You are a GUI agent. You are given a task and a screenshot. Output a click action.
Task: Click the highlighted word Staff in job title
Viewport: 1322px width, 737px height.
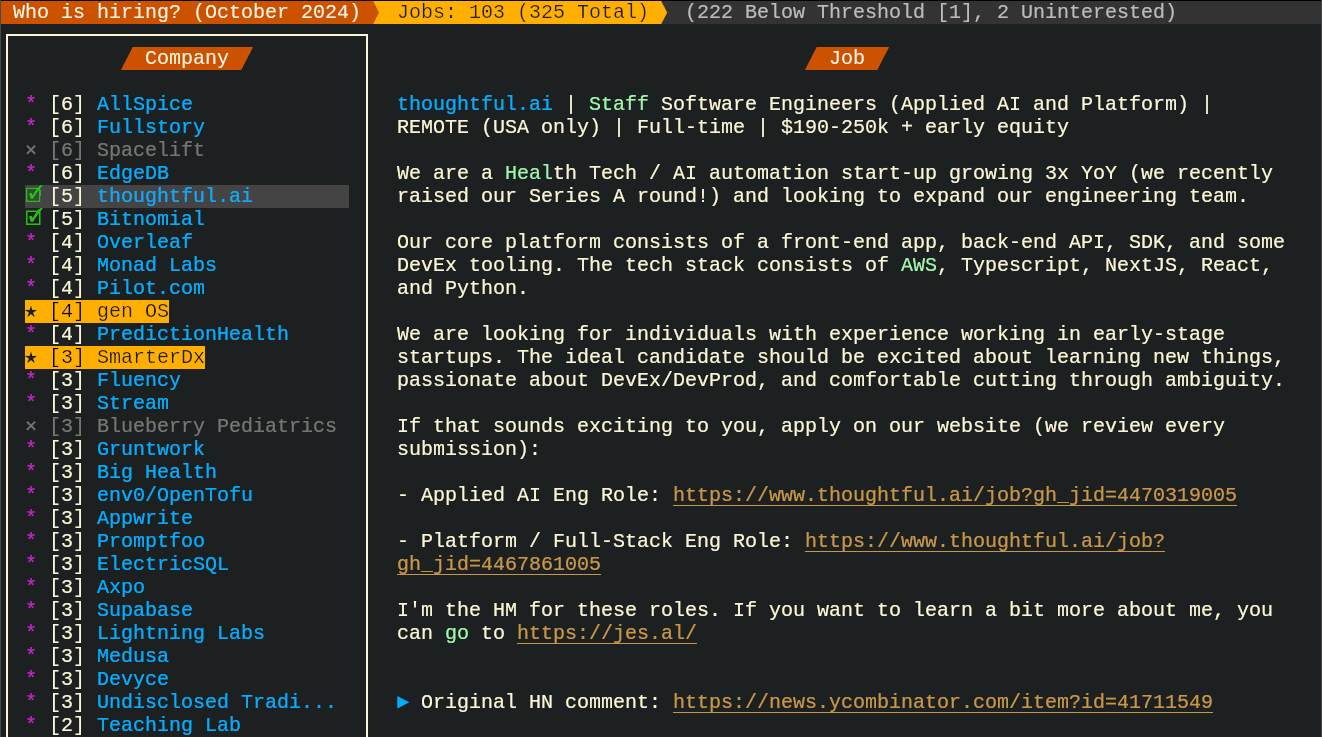point(619,104)
